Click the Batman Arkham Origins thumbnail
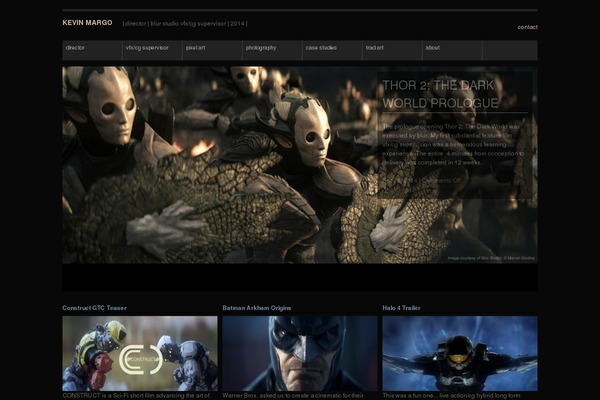600x400 pixels. click(300, 353)
